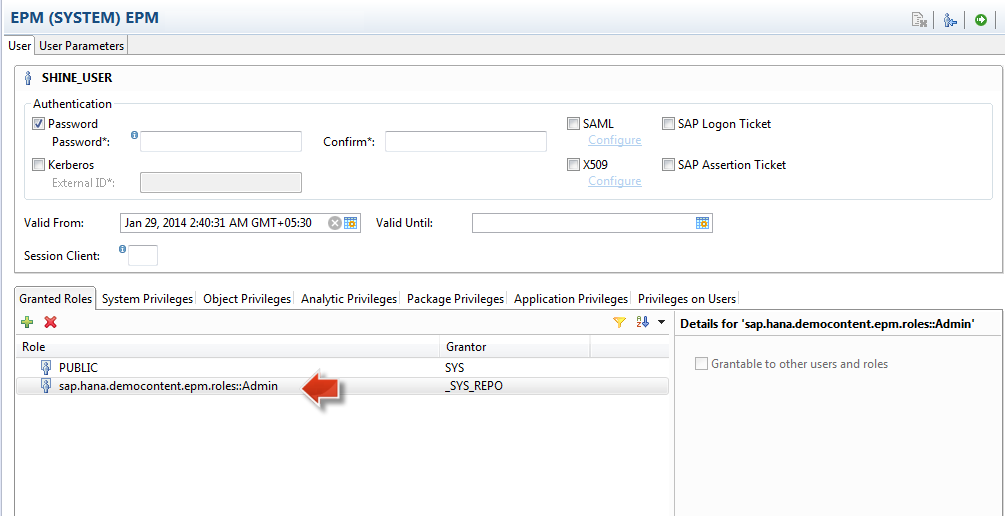The width and height of the screenshot is (1005, 516).
Task: Check the SAP Assertion Ticket box
Action: [668, 165]
